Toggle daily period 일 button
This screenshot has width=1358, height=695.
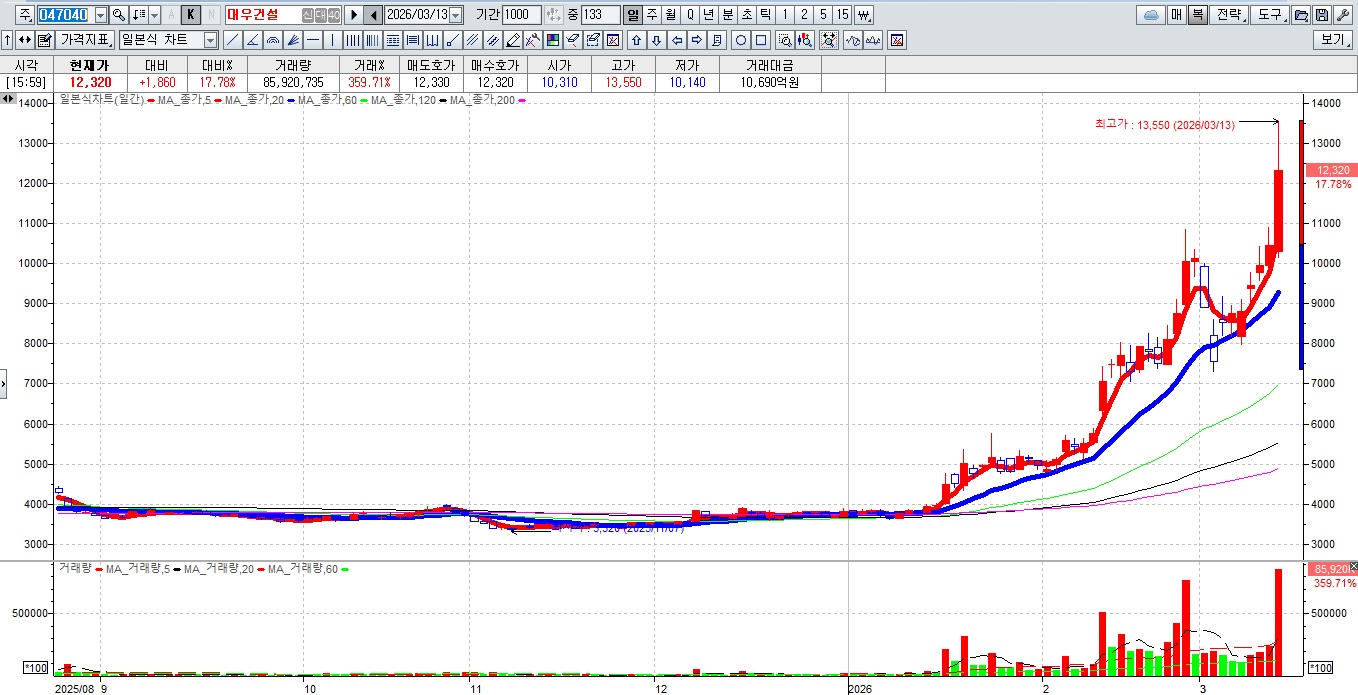(633, 15)
